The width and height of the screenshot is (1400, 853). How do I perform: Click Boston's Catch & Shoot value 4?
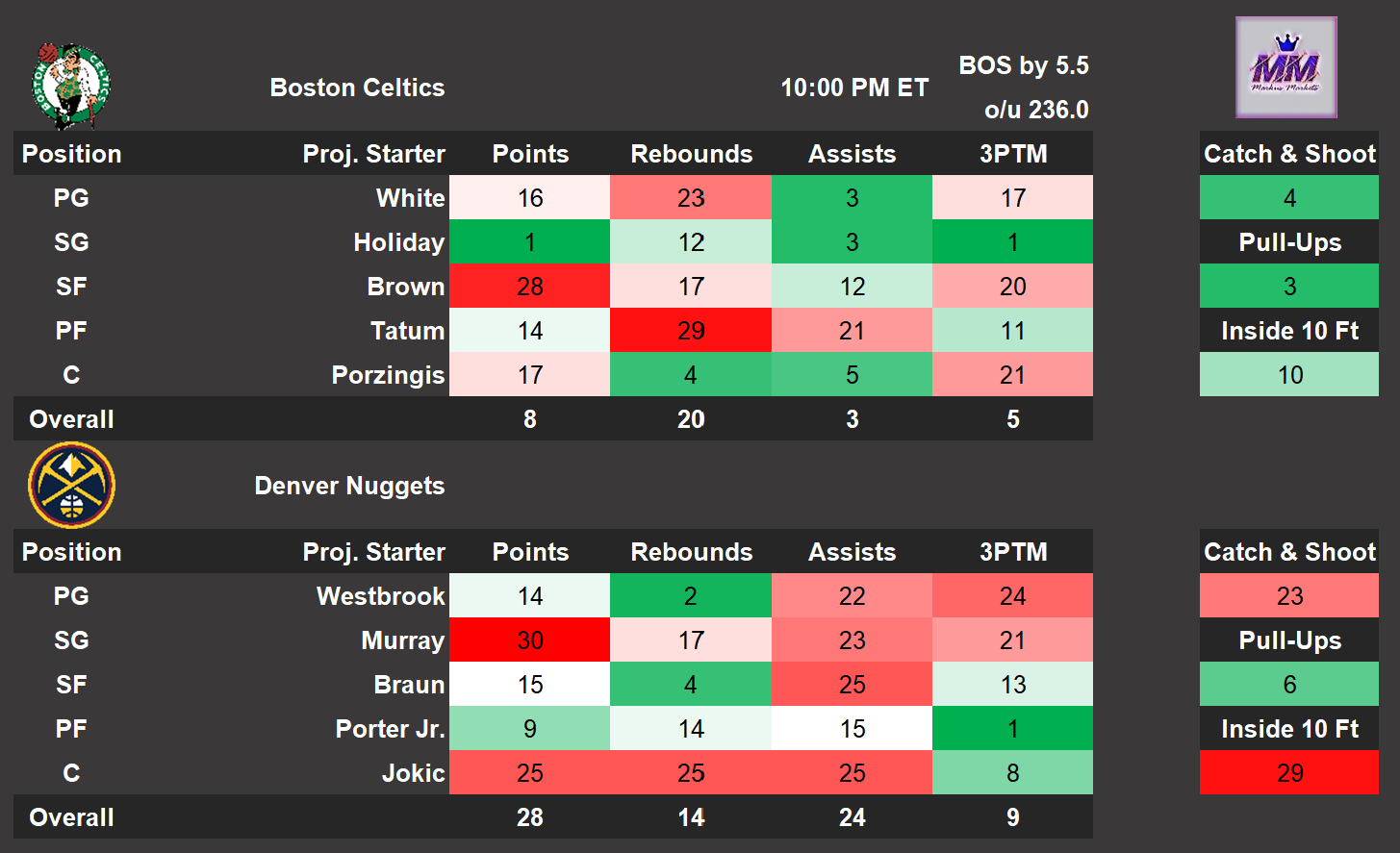tap(1289, 198)
